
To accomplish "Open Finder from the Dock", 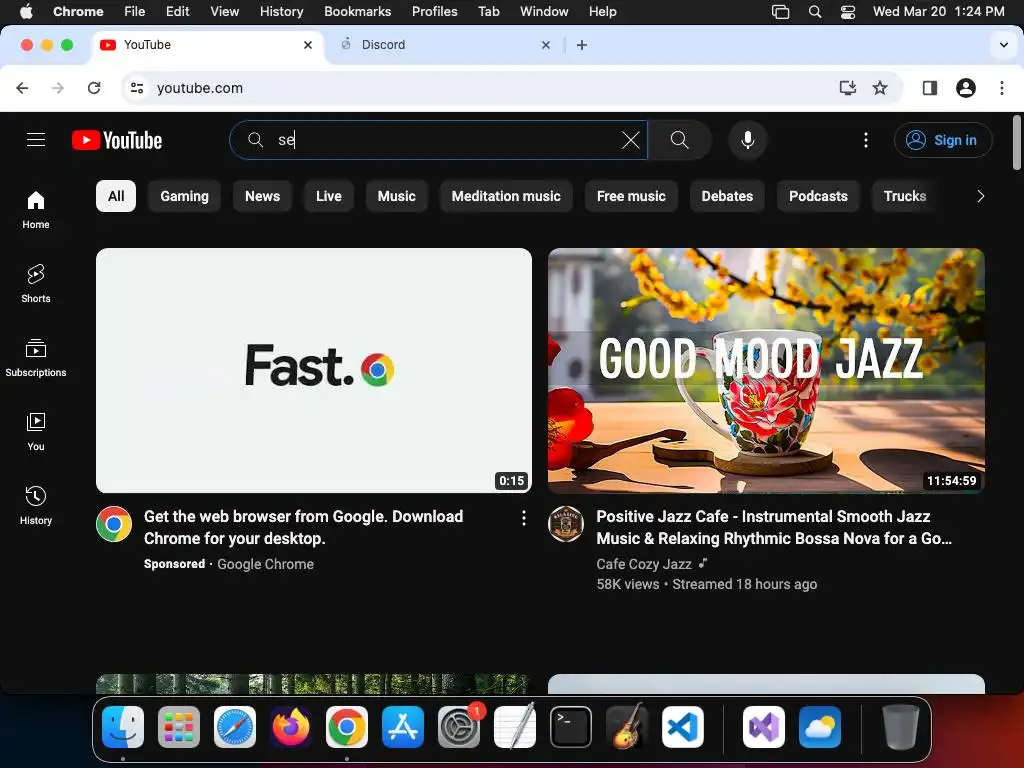I will (x=123, y=726).
